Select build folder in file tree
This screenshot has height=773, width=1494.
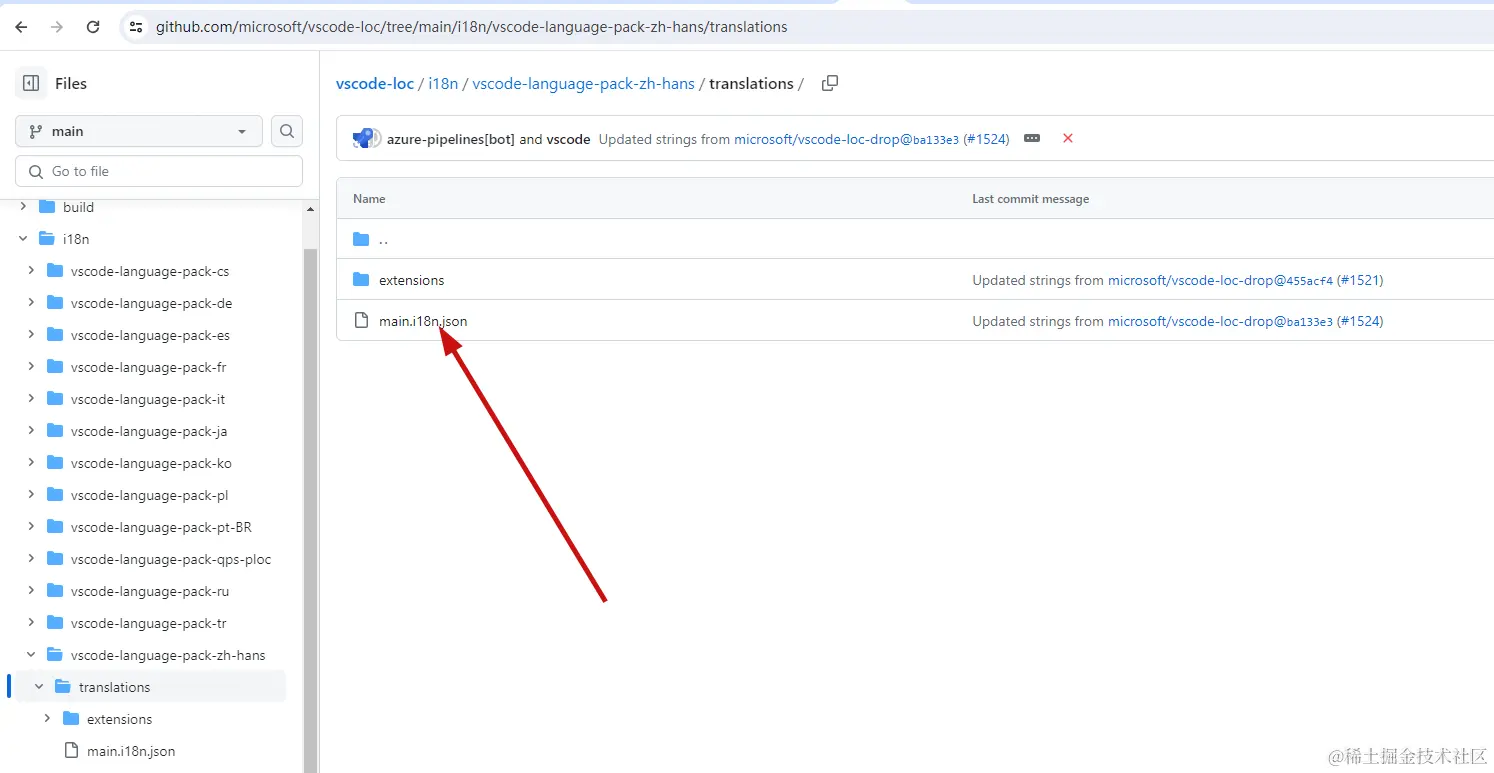pos(78,207)
